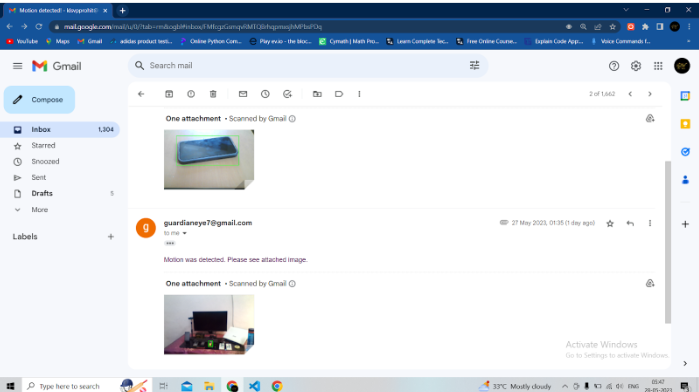Expand the 'to me' recipient details
Image resolution: width=699 pixels, height=392 pixels.
coord(185,233)
